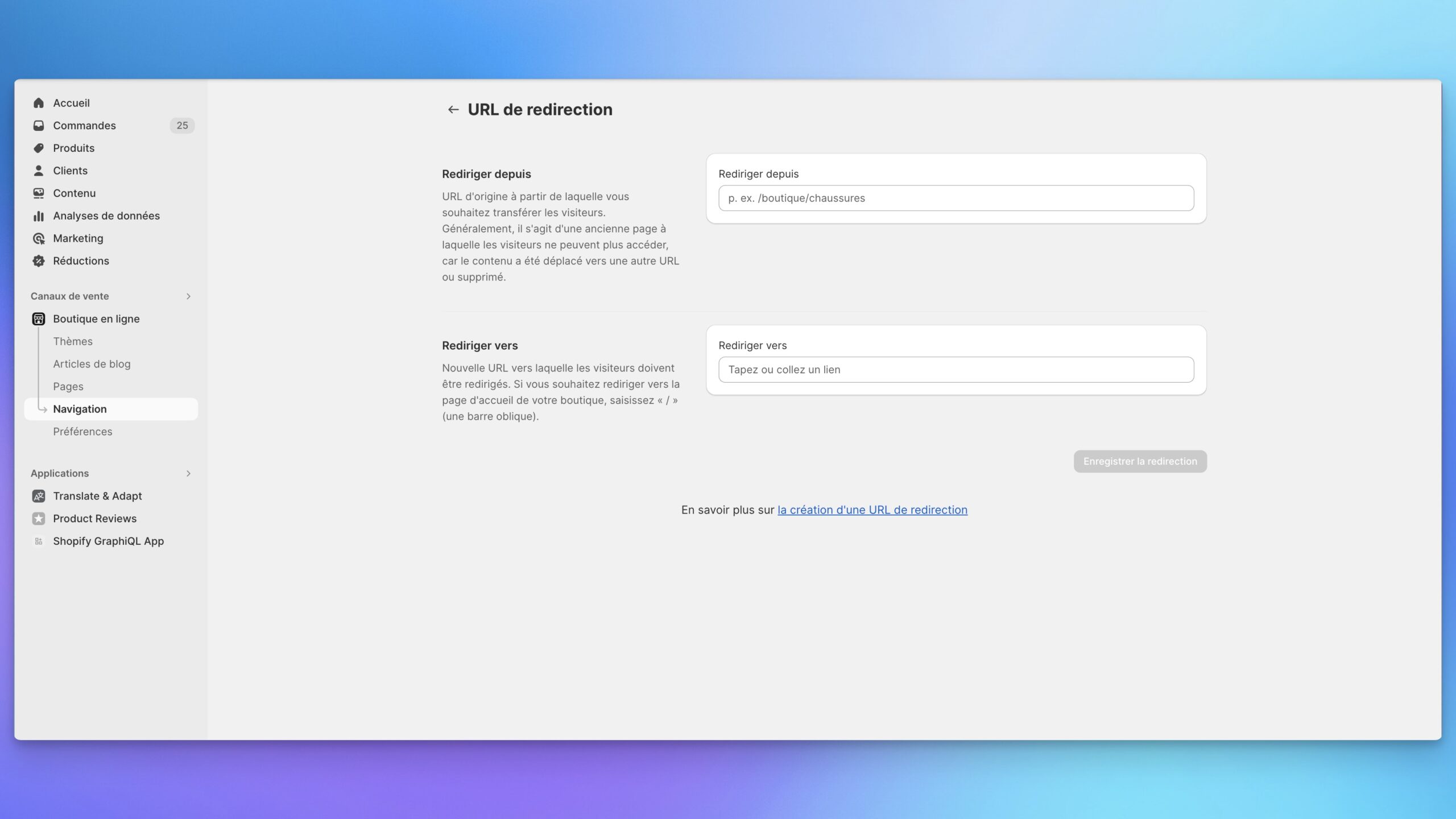The image size is (1456, 819).
Task: Click the bold Rediriger vers section heading
Action: 480,346
